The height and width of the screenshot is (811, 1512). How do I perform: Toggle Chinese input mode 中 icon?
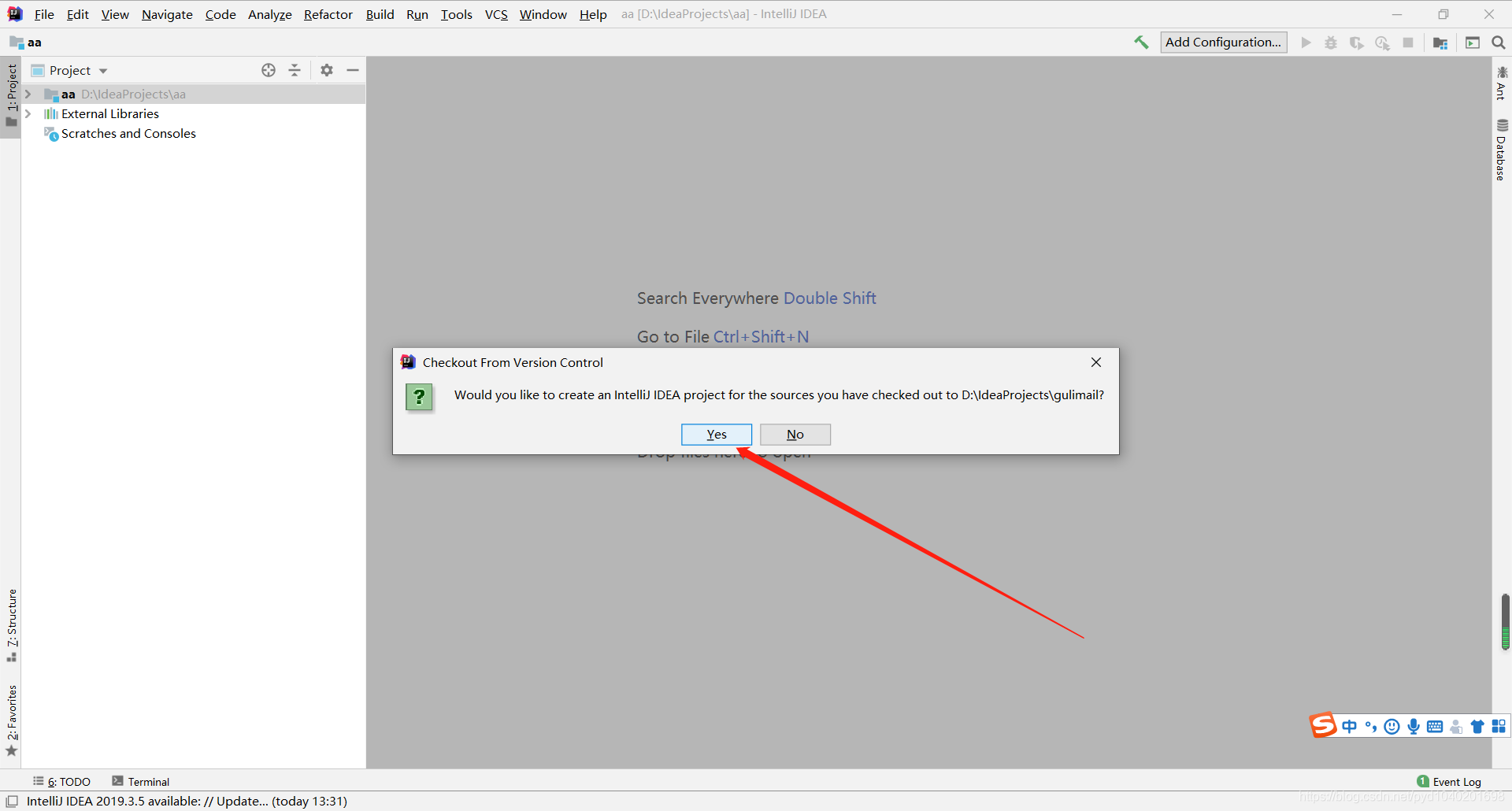click(x=1350, y=726)
